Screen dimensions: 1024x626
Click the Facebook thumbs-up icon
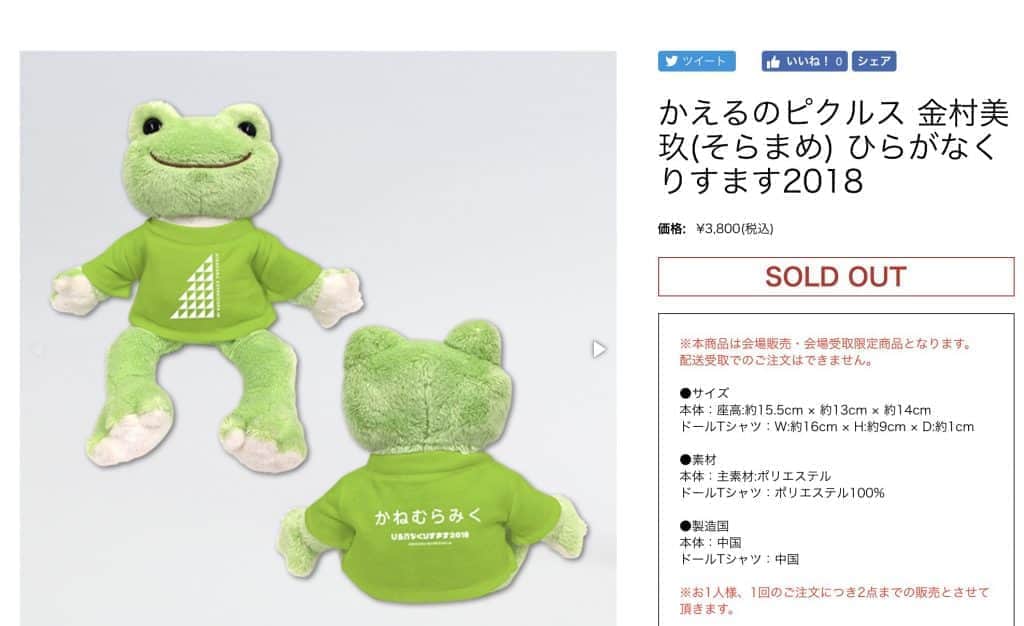coord(773,62)
